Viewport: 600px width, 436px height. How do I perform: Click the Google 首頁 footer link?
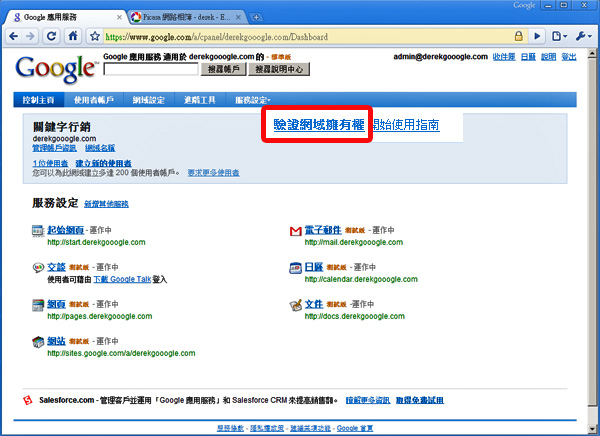coord(355,428)
